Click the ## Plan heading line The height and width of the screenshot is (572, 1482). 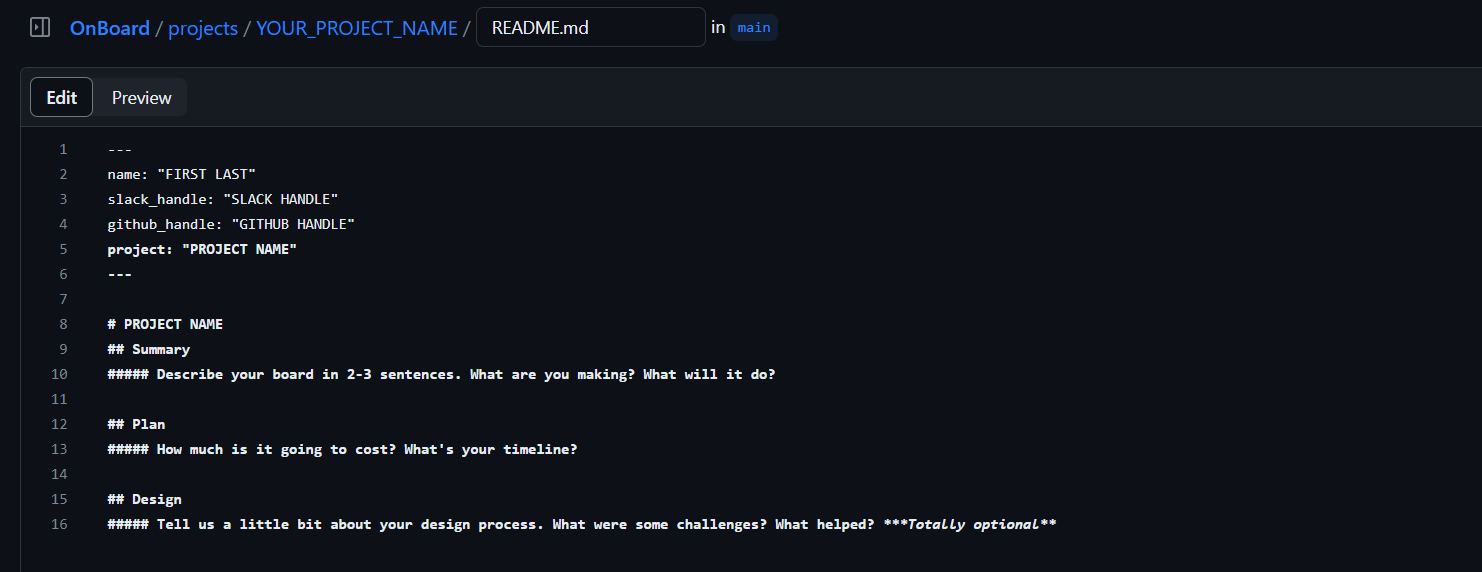137,424
